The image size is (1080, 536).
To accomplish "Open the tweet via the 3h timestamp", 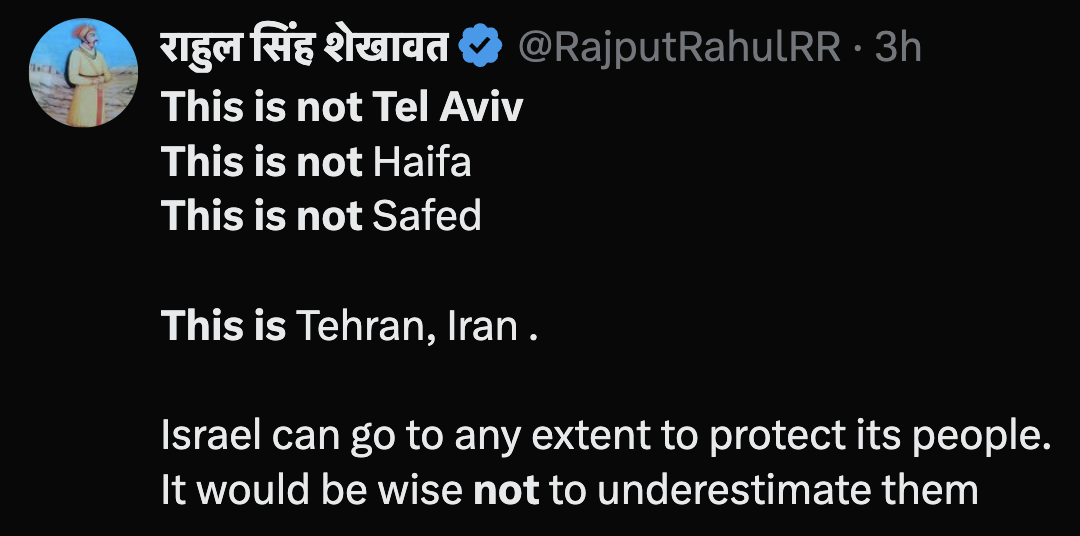I will click(x=897, y=47).
